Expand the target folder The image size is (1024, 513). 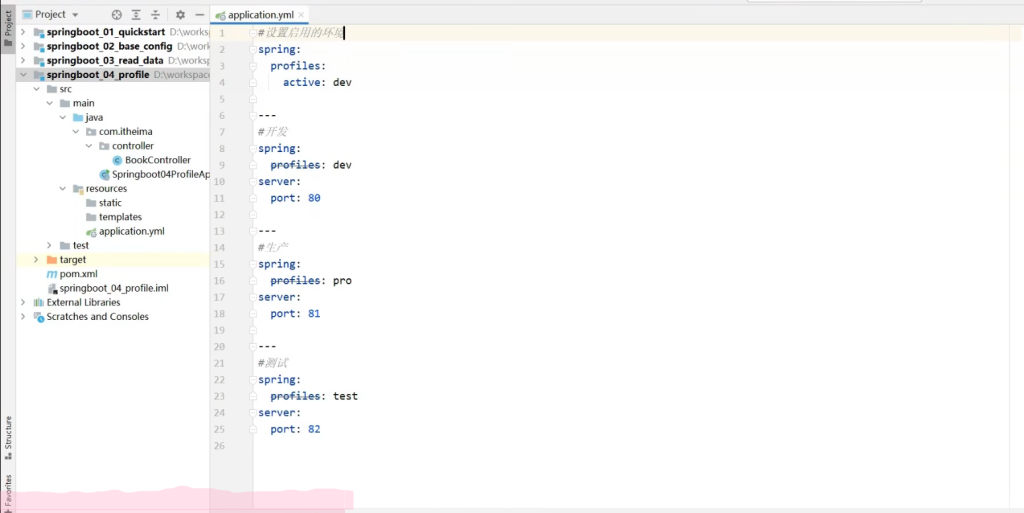[x=37, y=260]
